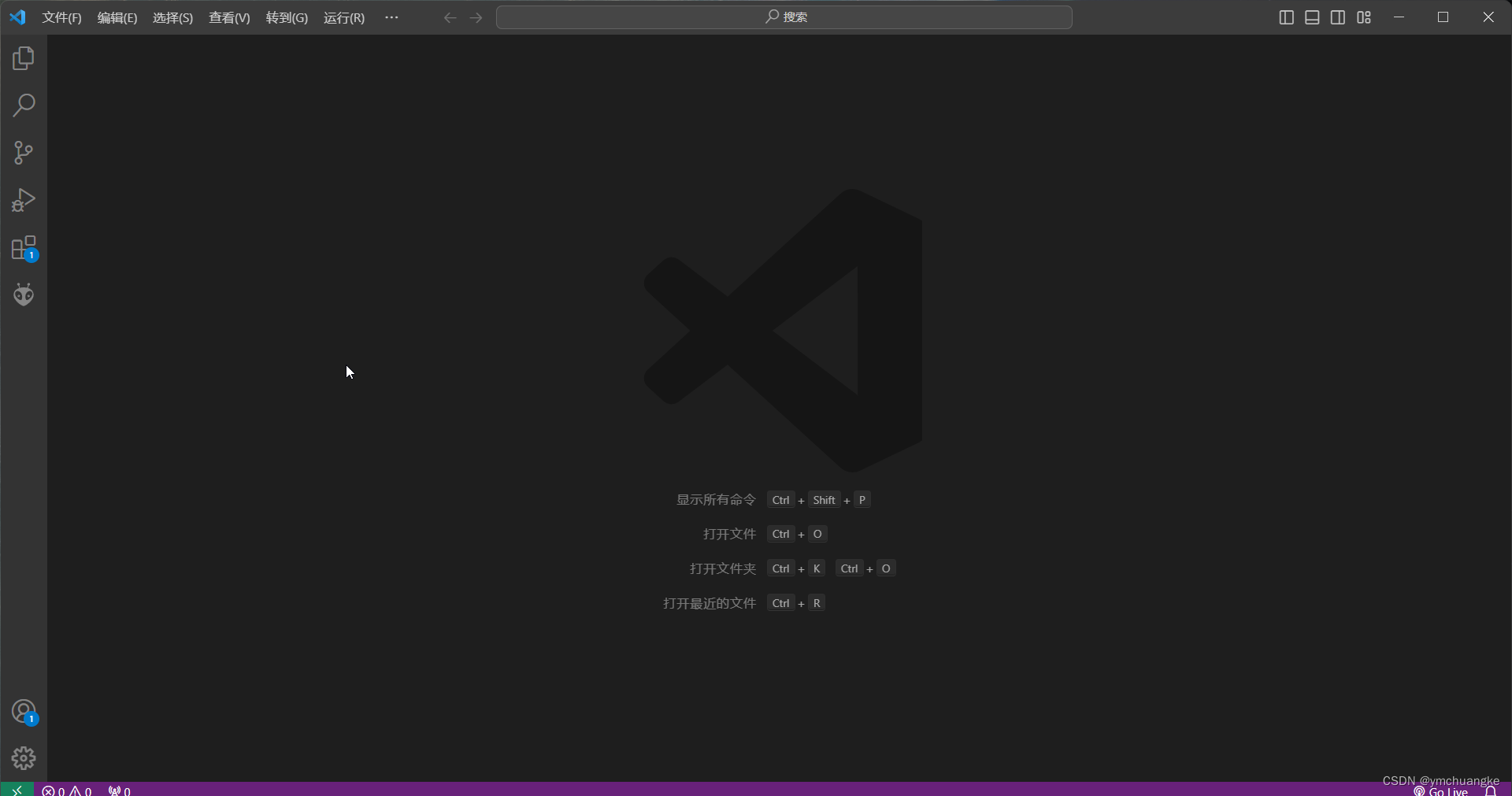Open the Explorer view in the activity bar
Image resolution: width=1512 pixels, height=796 pixels.
pyautogui.click(x=24, y=58)
